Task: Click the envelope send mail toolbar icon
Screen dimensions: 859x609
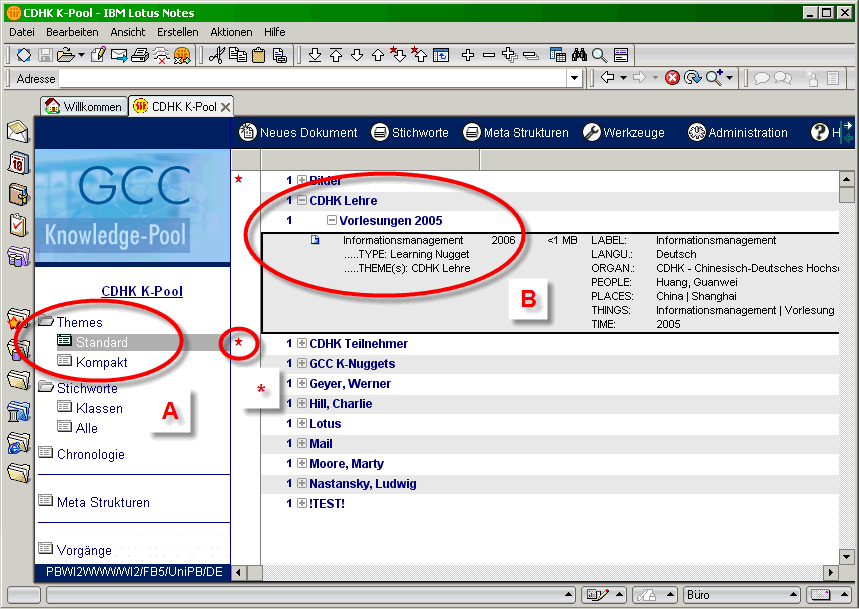Action: 119,55
